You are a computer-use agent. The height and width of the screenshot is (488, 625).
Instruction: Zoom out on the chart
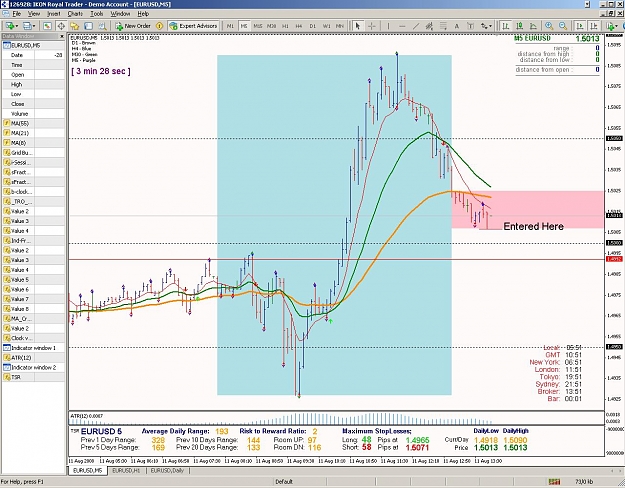[563, 26]
